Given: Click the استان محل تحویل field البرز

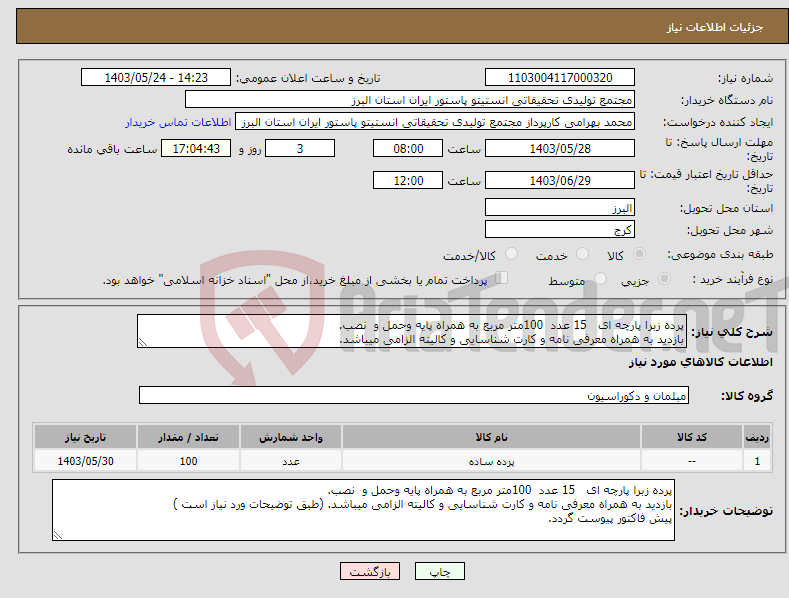Looking at the screenshot, I should pyautogui.click(x=560, y=207).
